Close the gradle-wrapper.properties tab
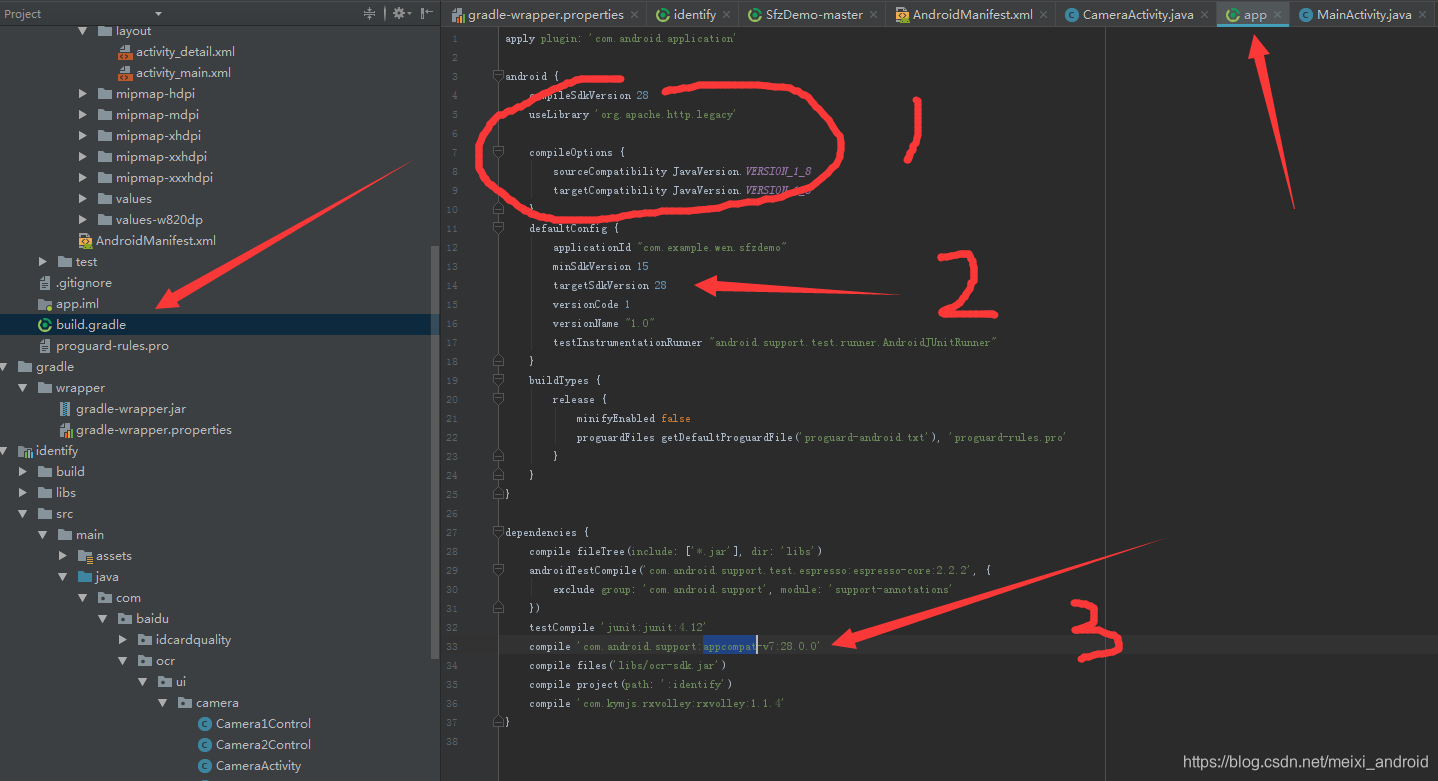 click(635, 15)
